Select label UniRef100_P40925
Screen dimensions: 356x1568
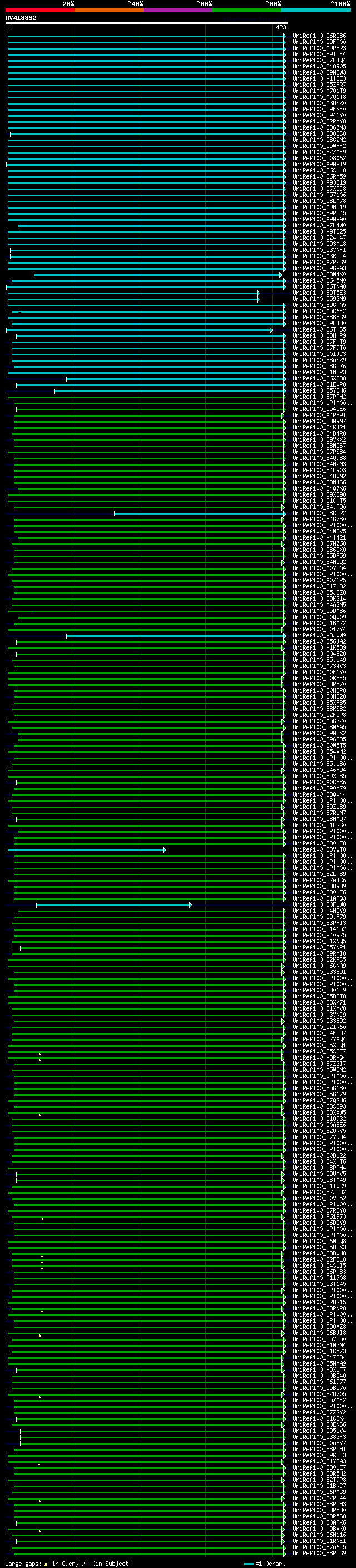319,936
